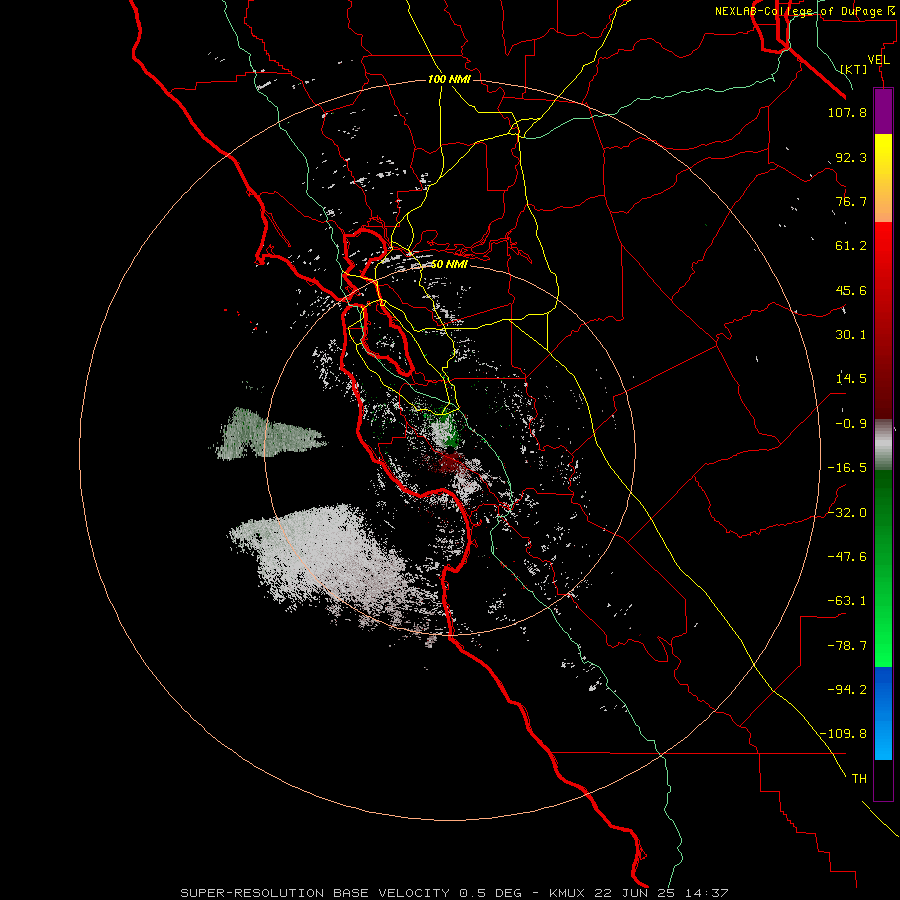Screen dimensions: 900x900
Task: Click the blue segment of color bar
Action: pos(883,713)
